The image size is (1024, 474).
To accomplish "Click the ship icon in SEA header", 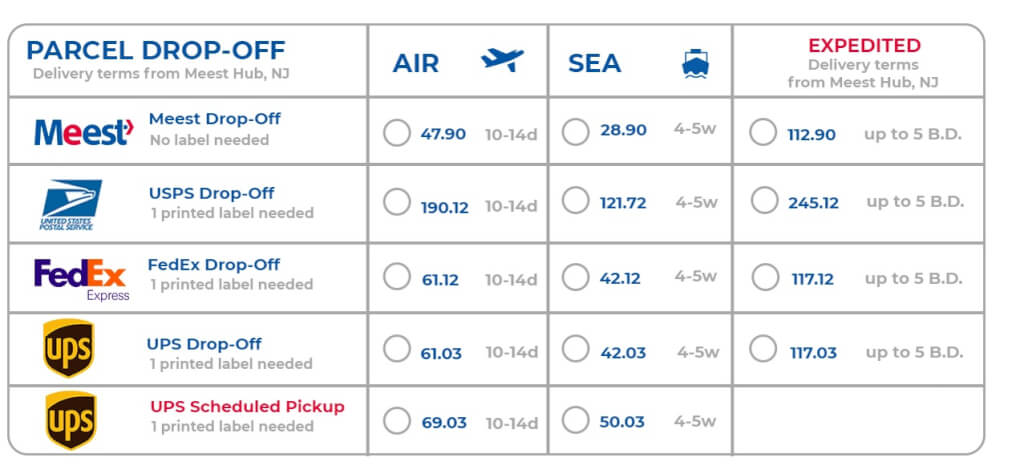I will pyautogui.click(x=695, y=63).
